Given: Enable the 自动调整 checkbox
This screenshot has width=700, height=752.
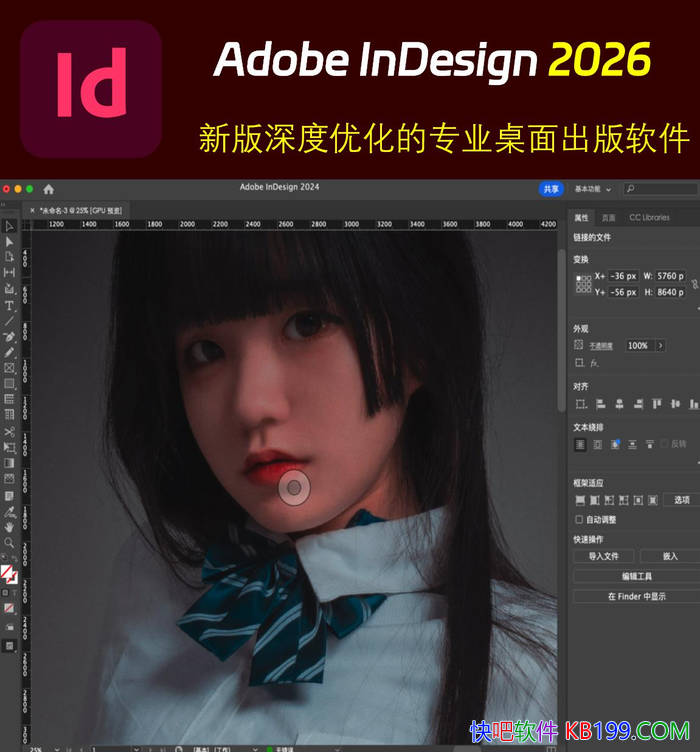Looking at the screenshot, I should pos(579,519).
